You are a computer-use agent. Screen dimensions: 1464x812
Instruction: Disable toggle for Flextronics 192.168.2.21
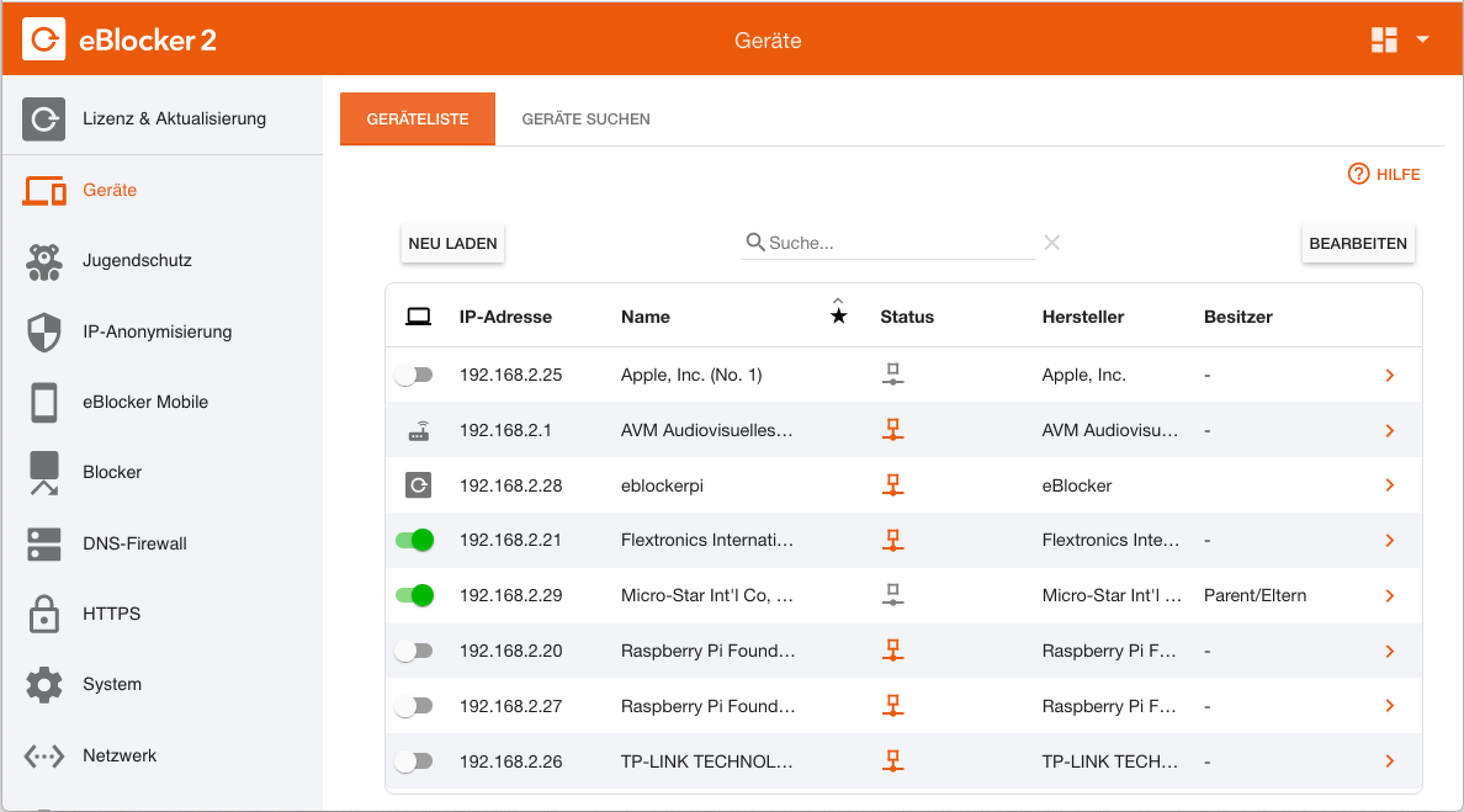pos(414,540)
